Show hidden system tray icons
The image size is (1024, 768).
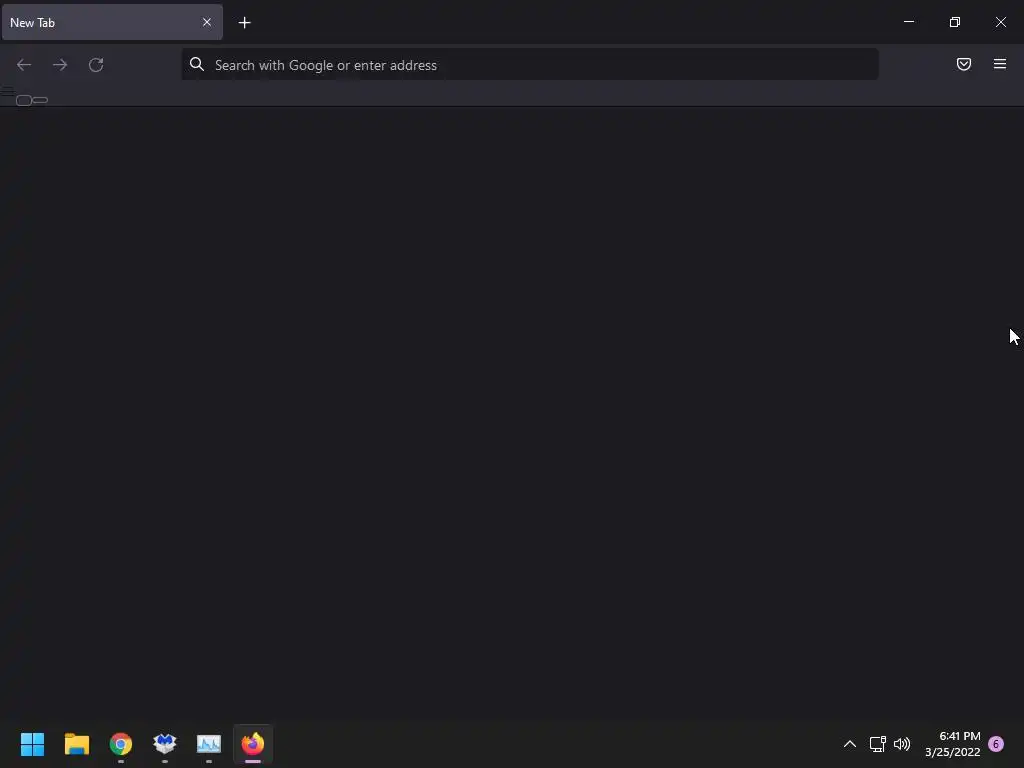click(850, 744)
